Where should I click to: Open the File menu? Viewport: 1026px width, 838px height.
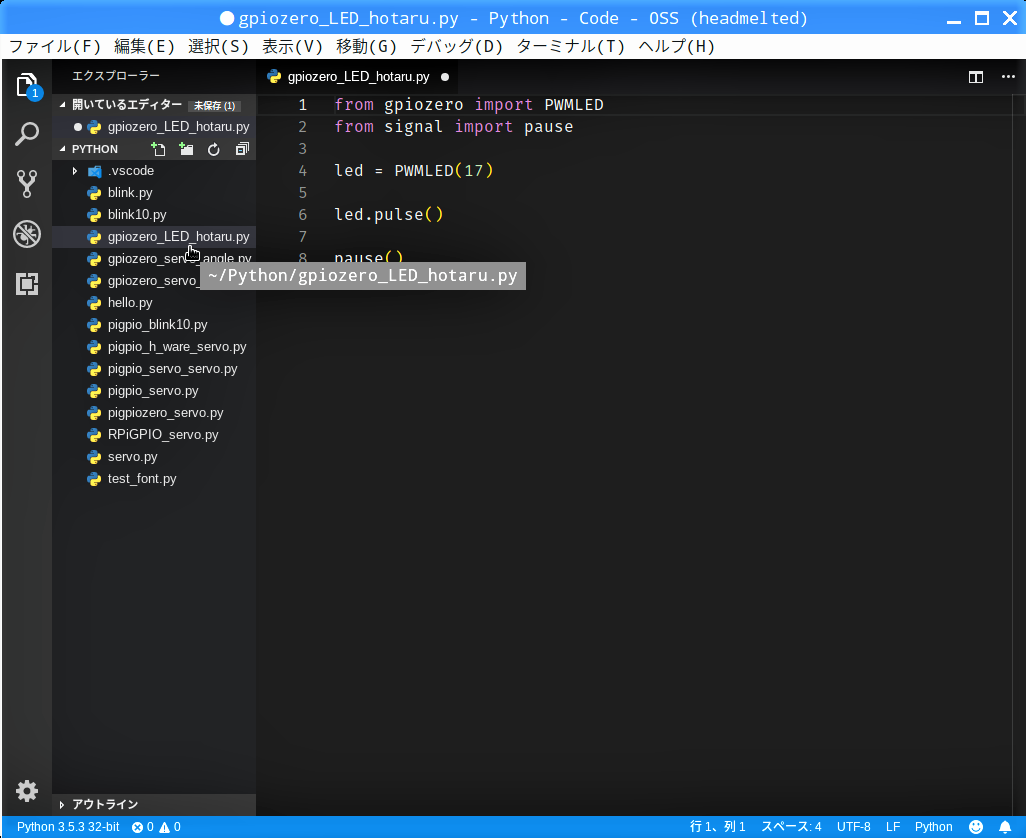(56, 46)
